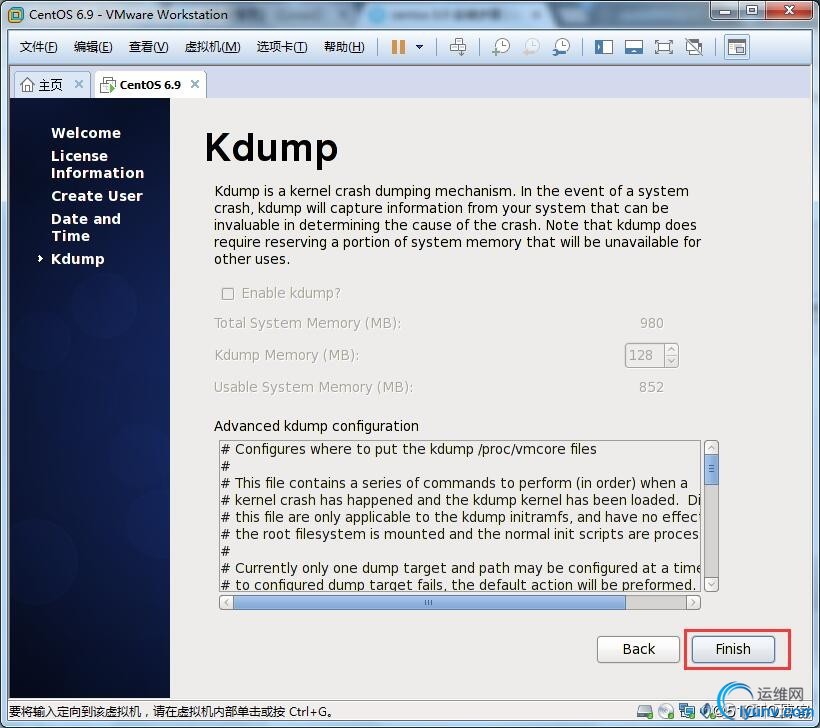
Task: Toggle the library sidebar view icon
Action: tap(604, 47)
